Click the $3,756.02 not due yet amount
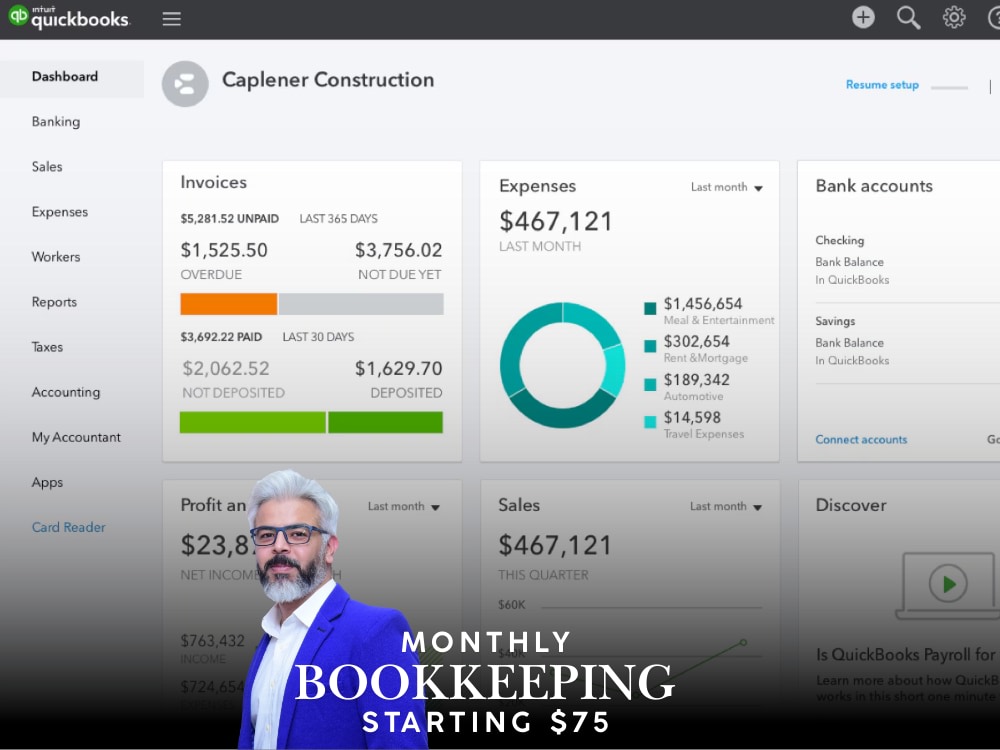 pyautogui.click(x=399, y=250)
